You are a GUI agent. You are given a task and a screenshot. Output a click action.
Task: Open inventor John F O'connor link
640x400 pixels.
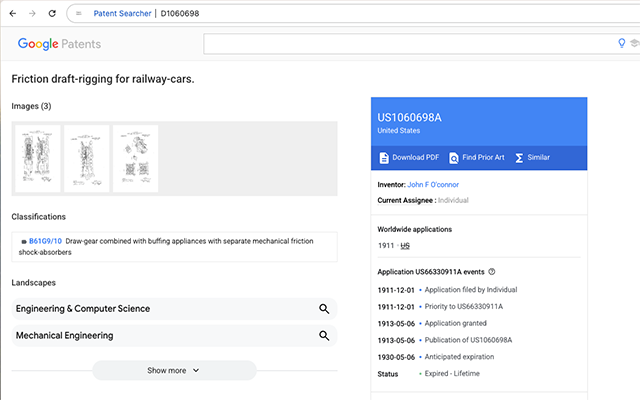click(x=433, y=184)
